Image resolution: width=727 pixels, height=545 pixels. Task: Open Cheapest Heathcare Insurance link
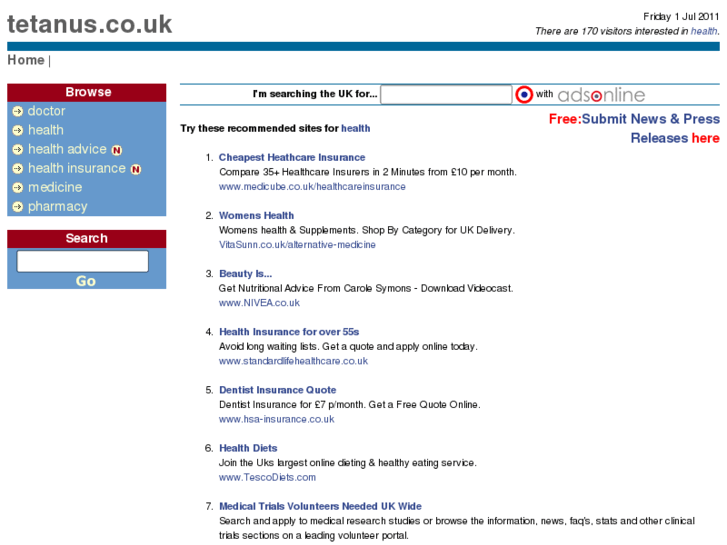click(x=292, y=158)
